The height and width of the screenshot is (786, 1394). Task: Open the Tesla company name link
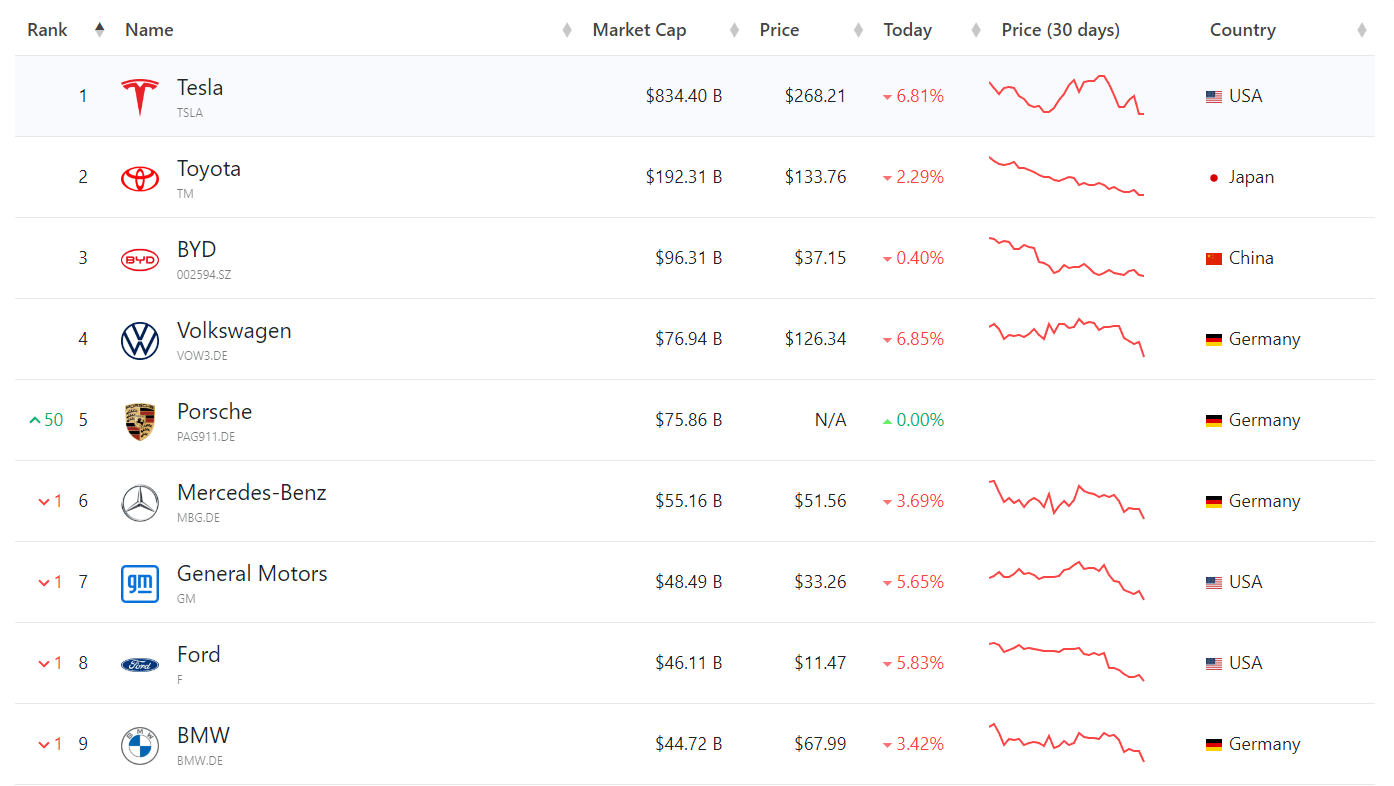200,88
